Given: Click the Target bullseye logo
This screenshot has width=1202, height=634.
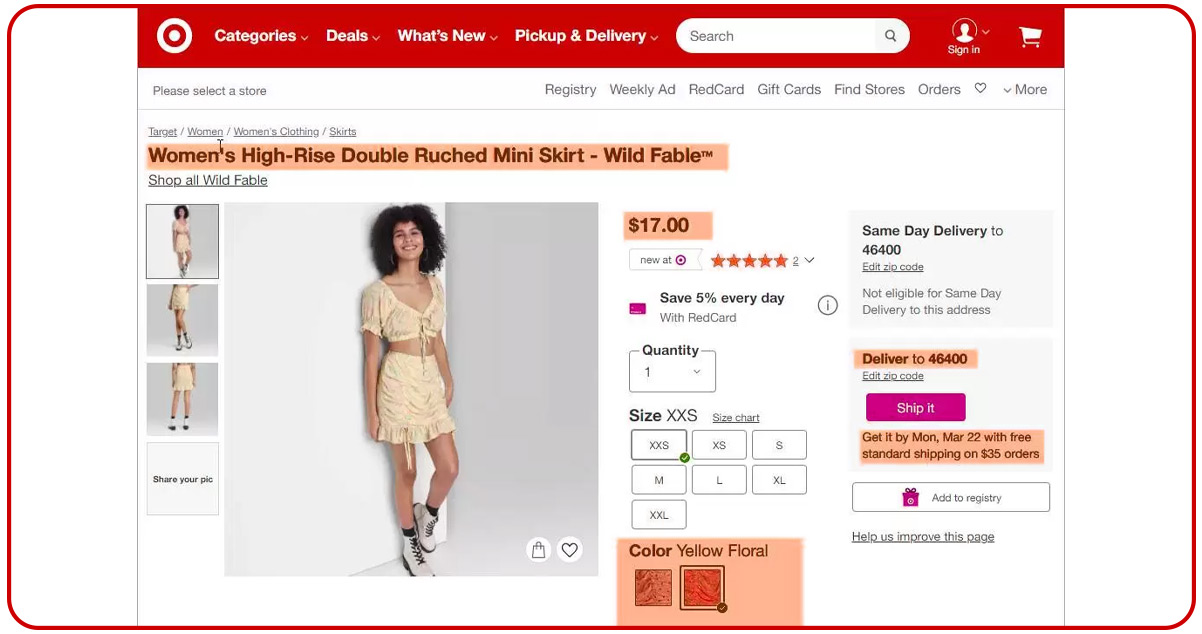Looking at the screenshot, I should click(x=174, y=36).
